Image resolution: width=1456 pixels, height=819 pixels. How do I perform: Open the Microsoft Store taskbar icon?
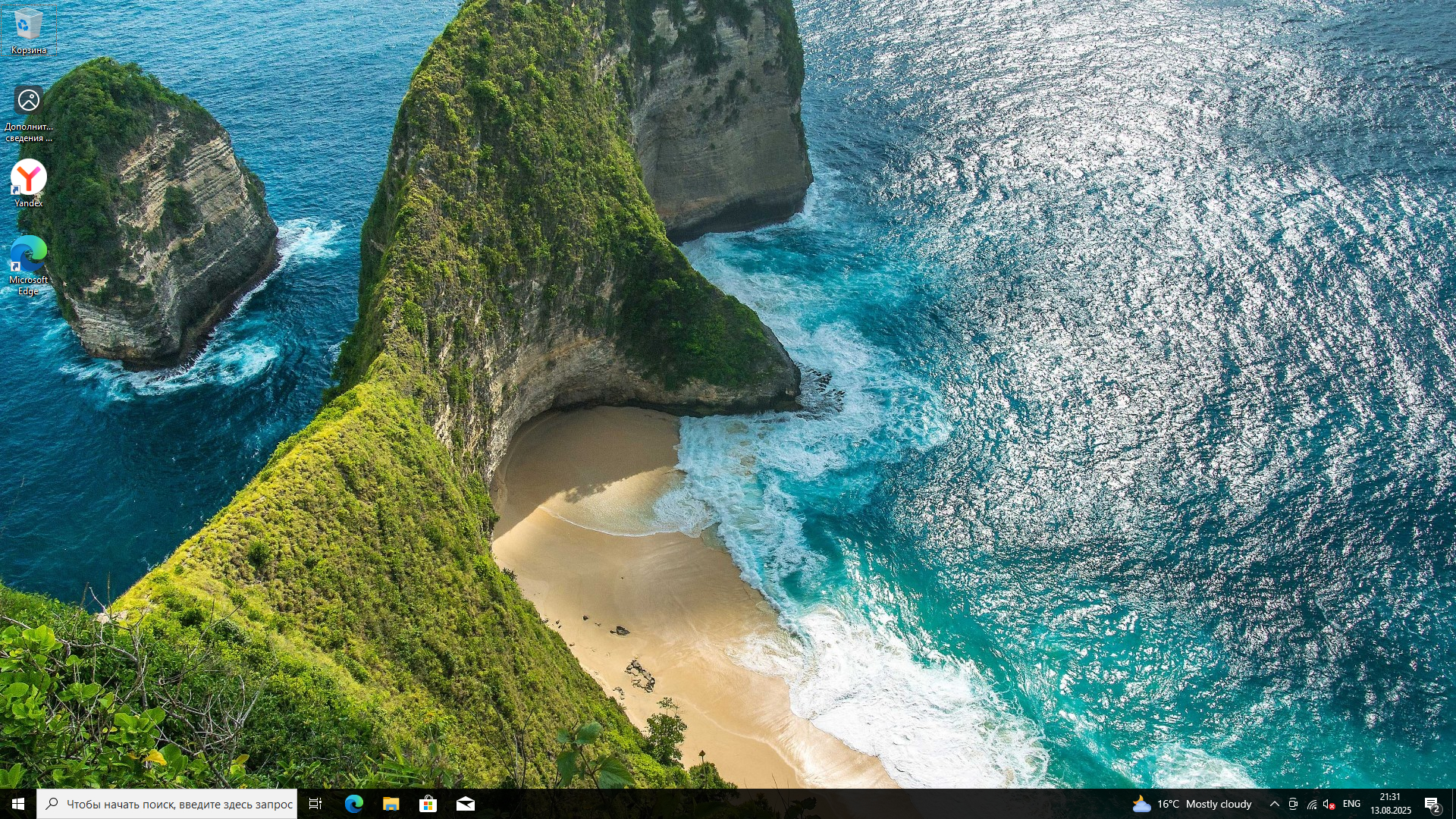point(428,805)
